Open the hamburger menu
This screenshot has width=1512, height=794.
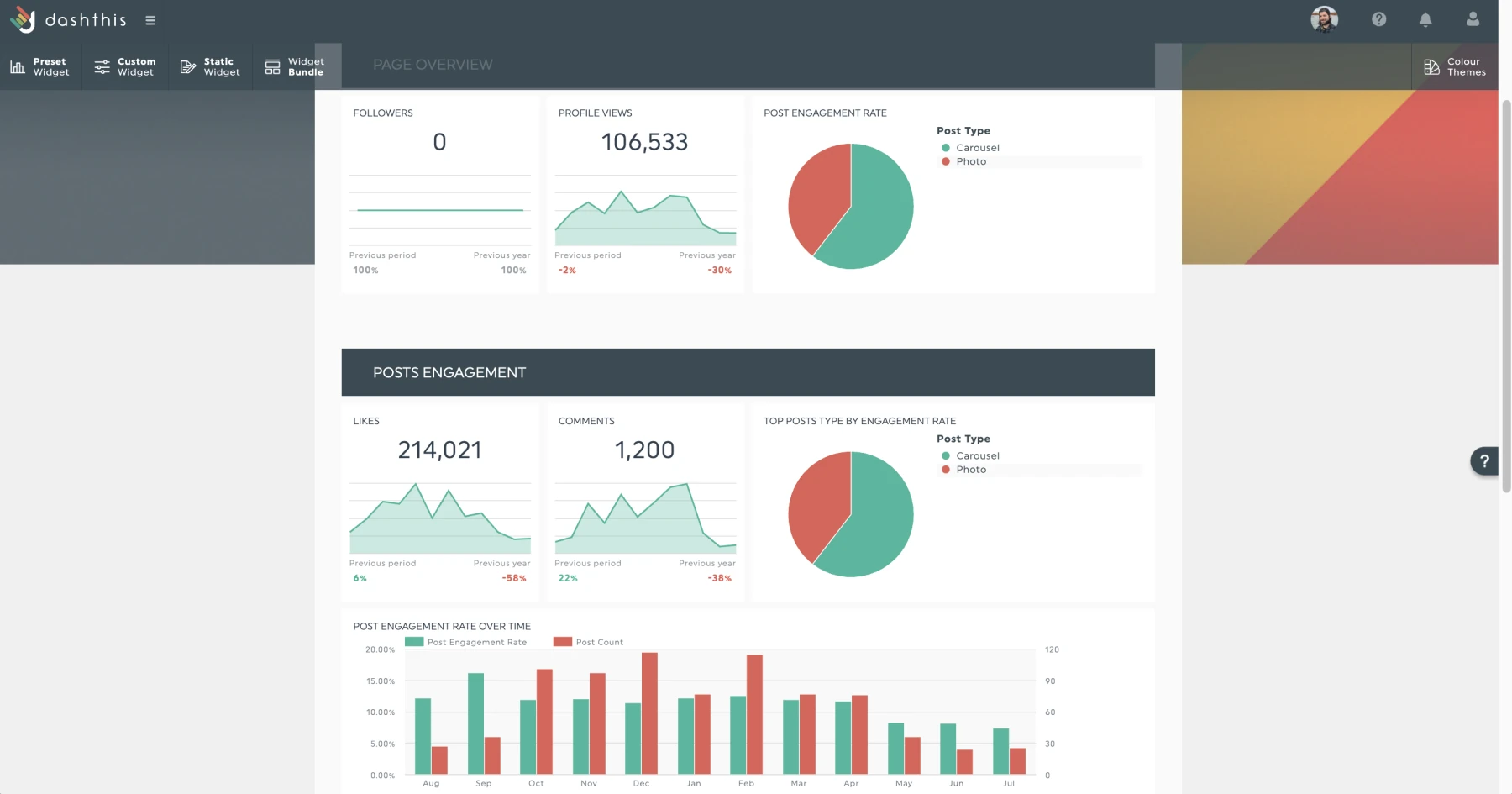point(150,20)
